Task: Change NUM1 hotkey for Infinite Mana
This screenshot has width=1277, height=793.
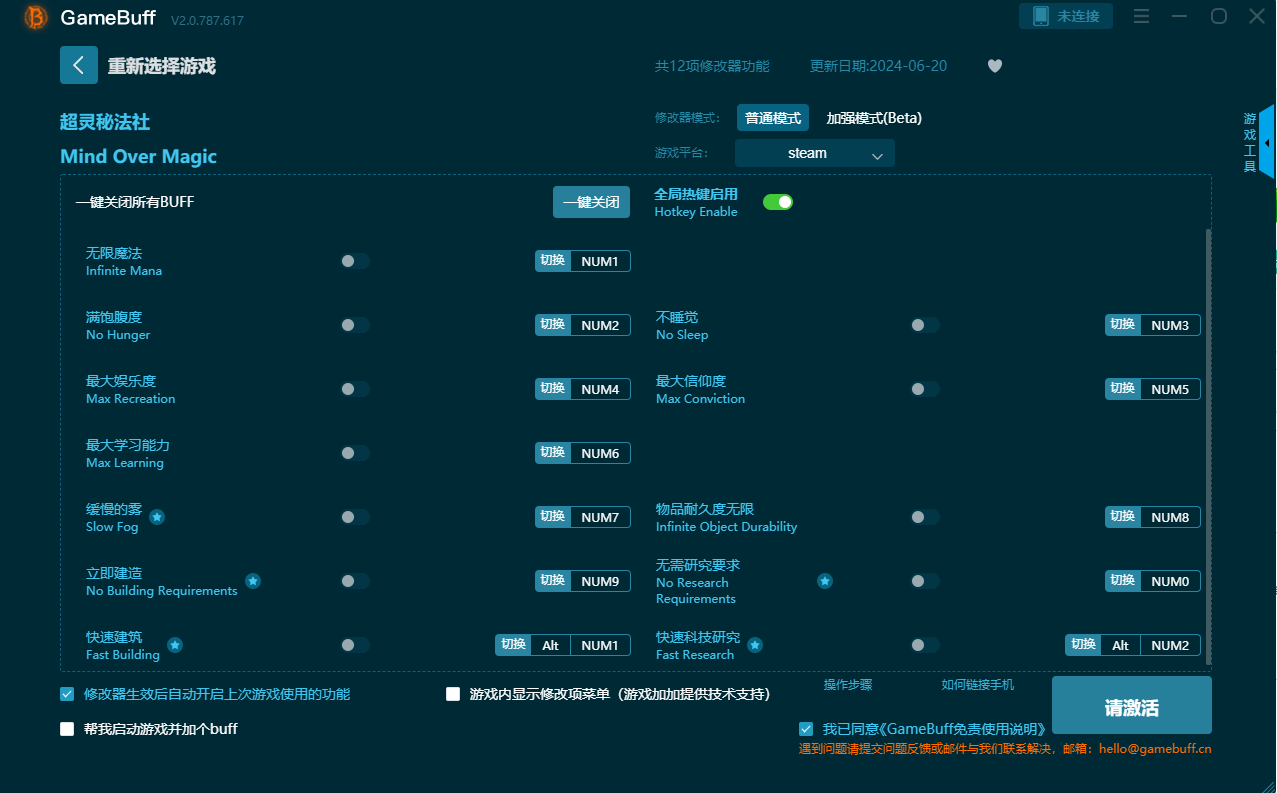Action: click(x=600, y=262)
